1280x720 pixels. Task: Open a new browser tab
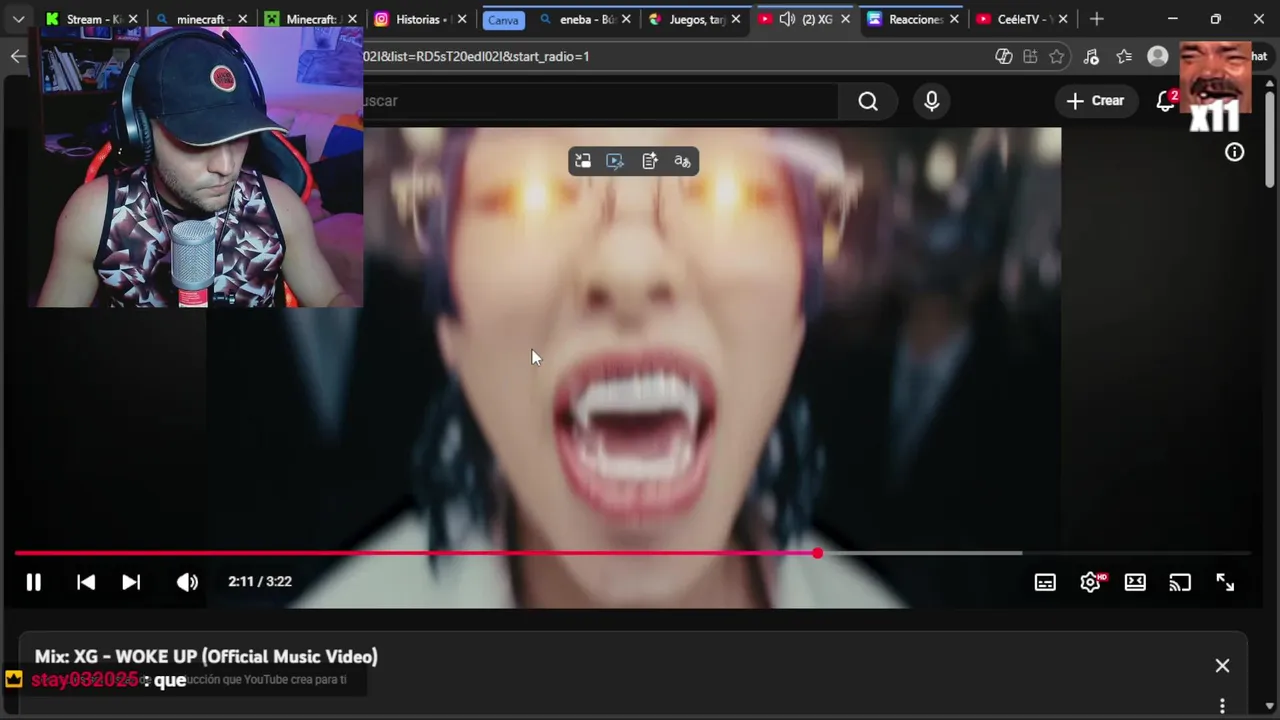pyautogui.click(x=1097, y=19)
